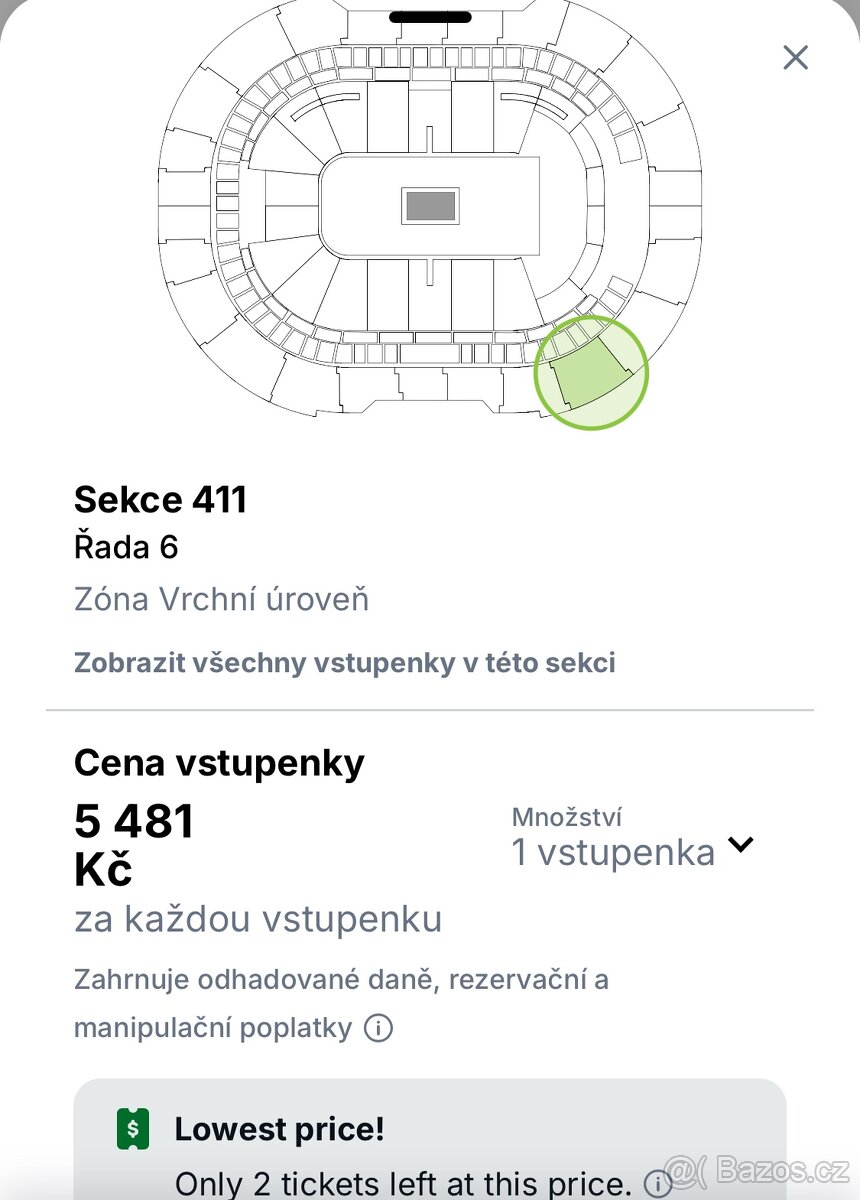The image size is (860, 1200).
Task: Click the Řada 6 row label
Action: [126, 547]
